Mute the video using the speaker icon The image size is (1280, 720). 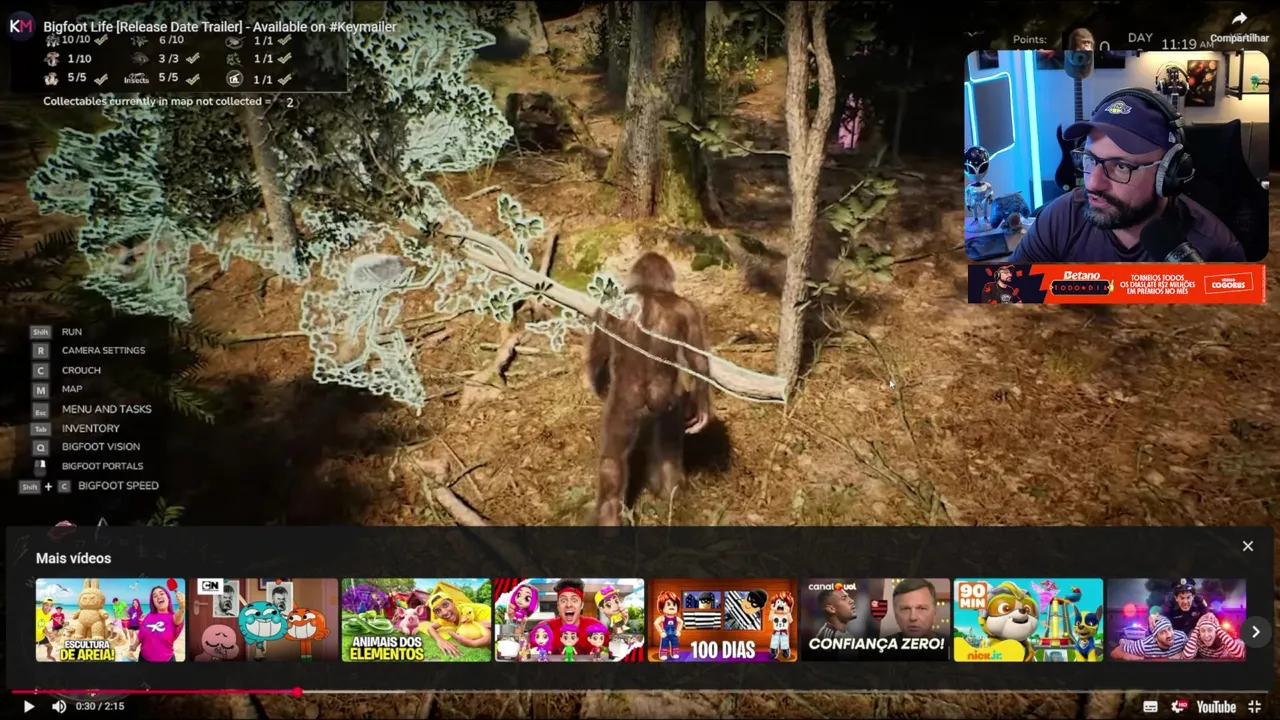click(59, 706)
